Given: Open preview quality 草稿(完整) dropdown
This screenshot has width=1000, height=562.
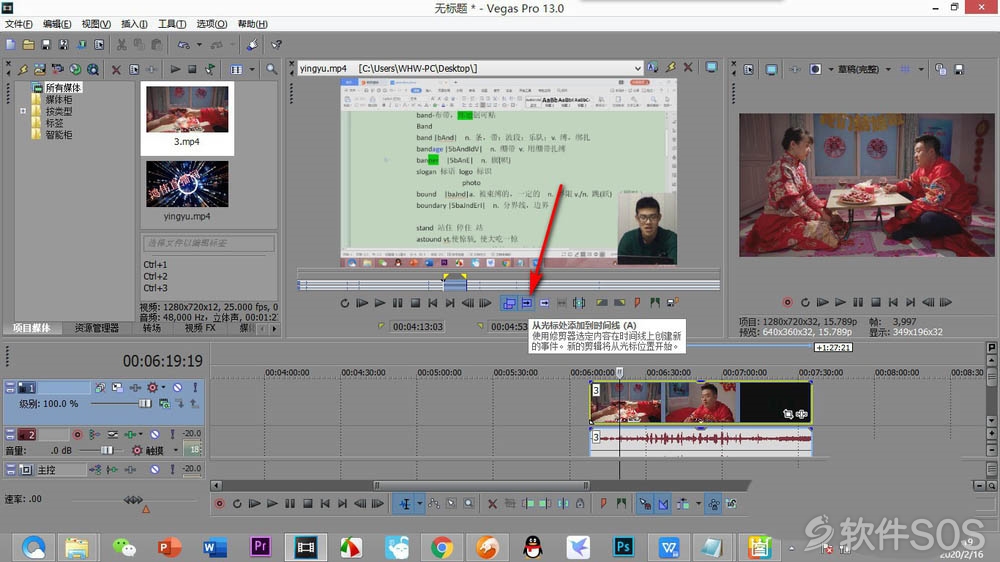Looking at the screenshot, I should click(x=888, y=69).
